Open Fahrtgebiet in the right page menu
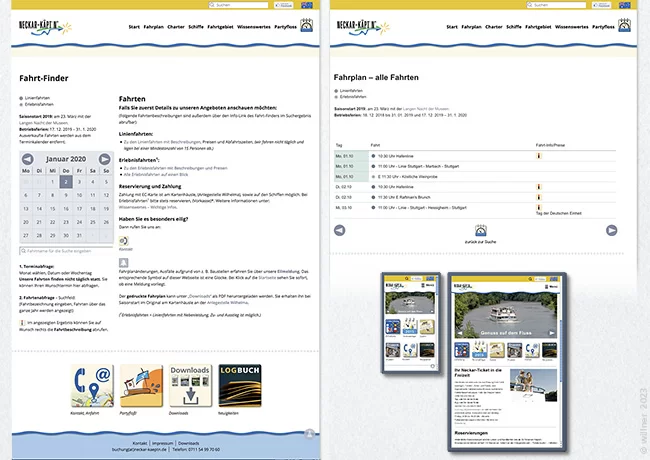The height and width of the screenshot is (460, 650). pyautogui.click(x=538, y=27)
